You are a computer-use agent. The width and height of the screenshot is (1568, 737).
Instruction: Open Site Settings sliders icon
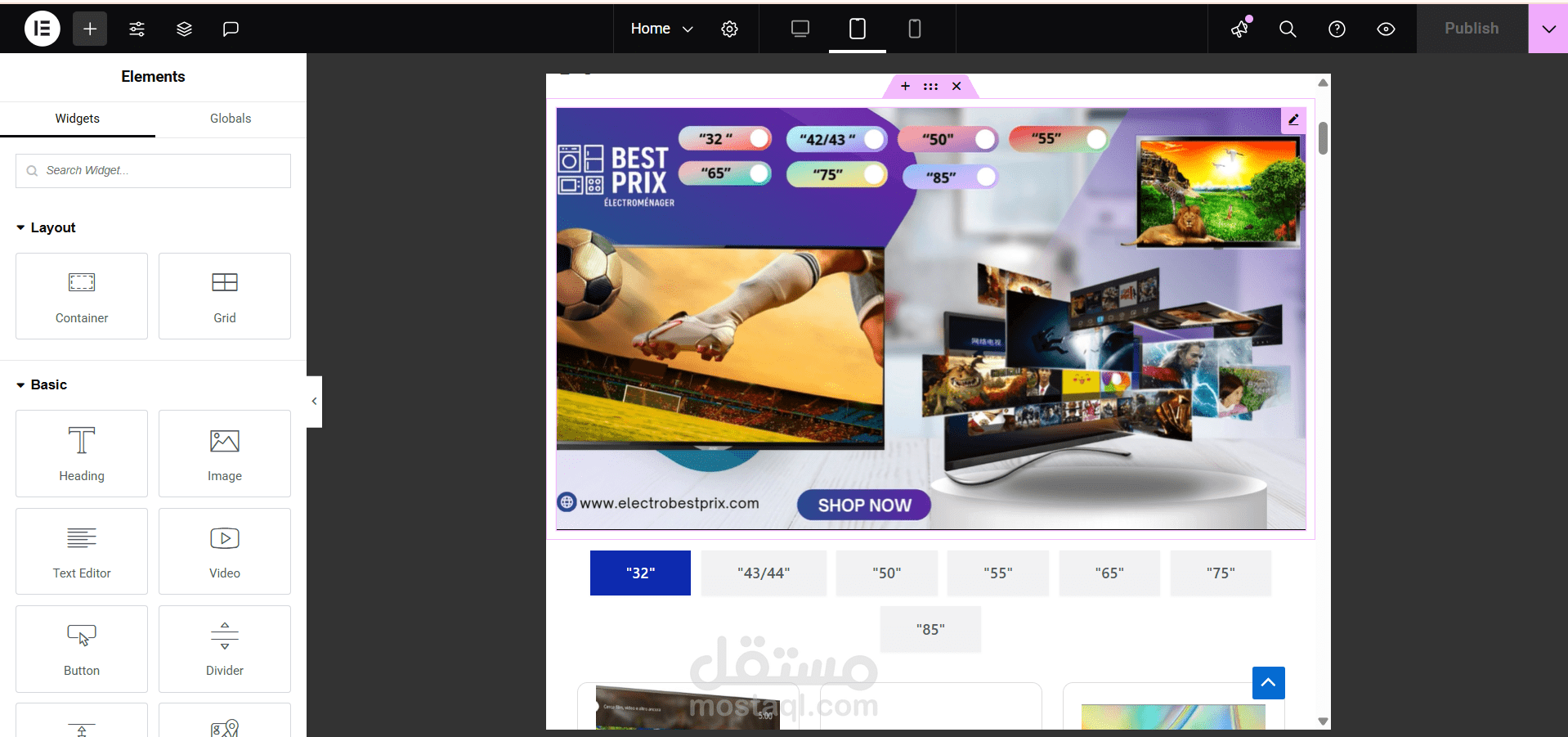(x=137, y=29)
